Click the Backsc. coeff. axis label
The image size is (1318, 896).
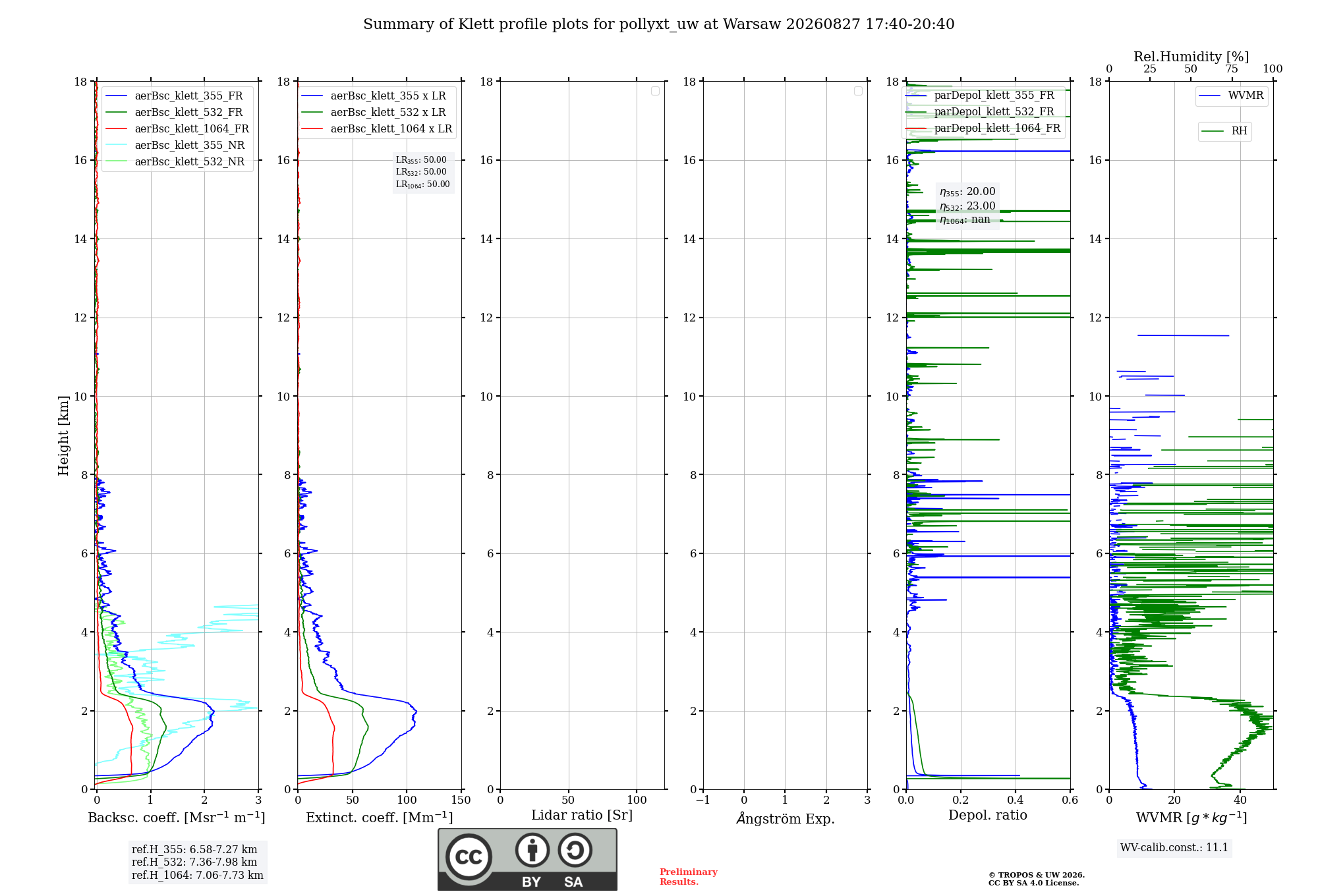(x=177, y=818)
